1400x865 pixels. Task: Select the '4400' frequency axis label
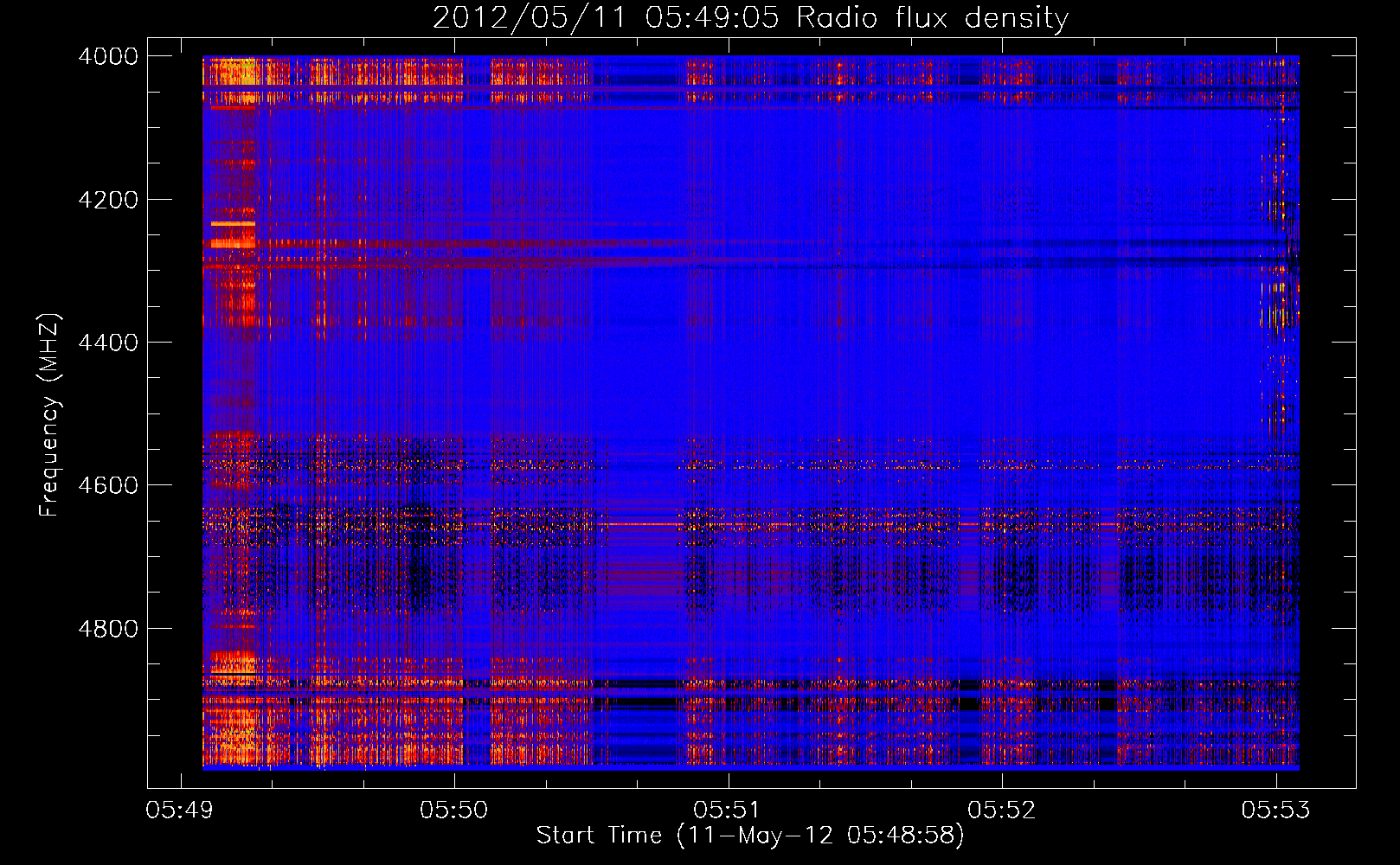(108, 343)
